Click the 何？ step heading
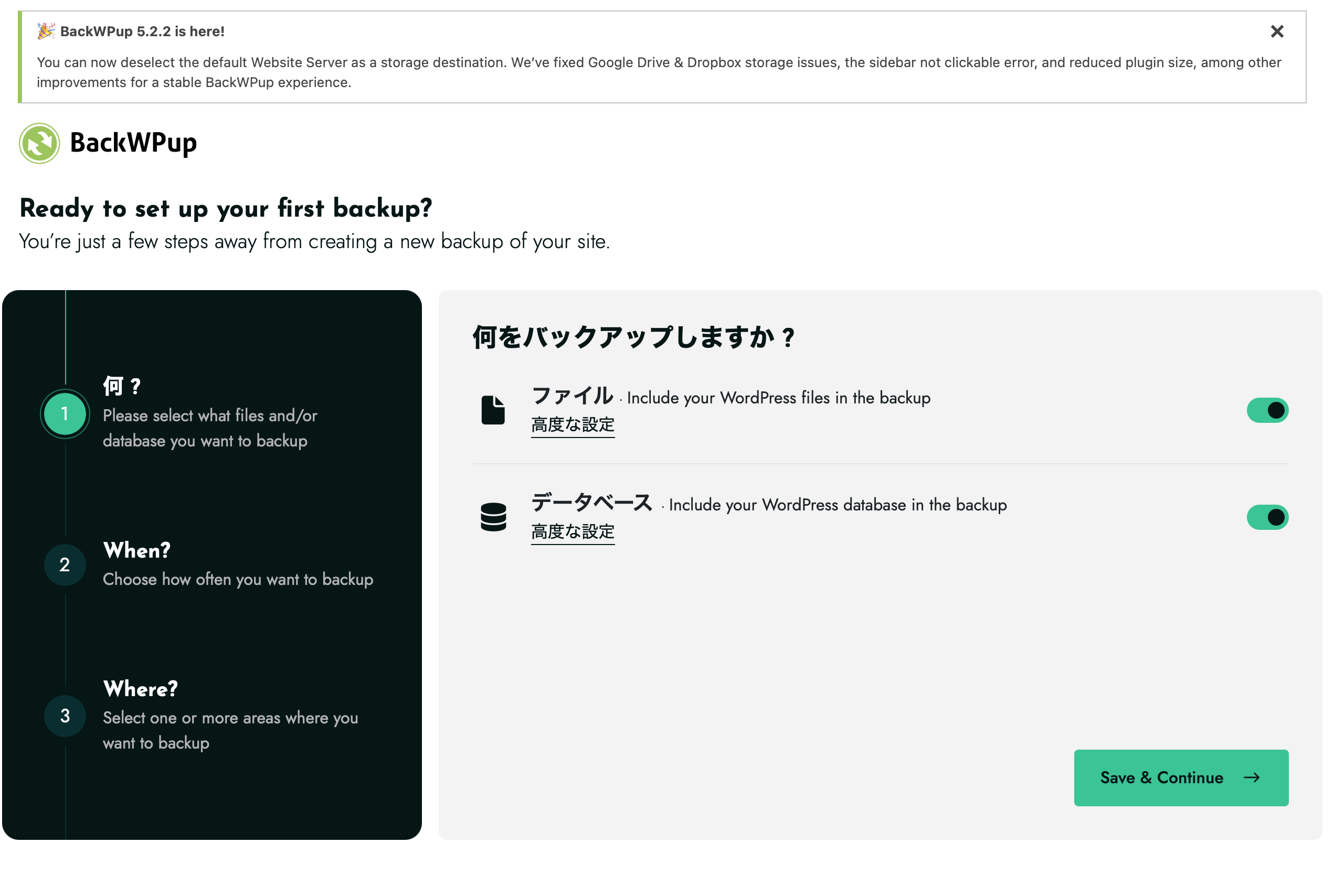1334x896 pixels. pyautogui.click(x=122, y=386)
